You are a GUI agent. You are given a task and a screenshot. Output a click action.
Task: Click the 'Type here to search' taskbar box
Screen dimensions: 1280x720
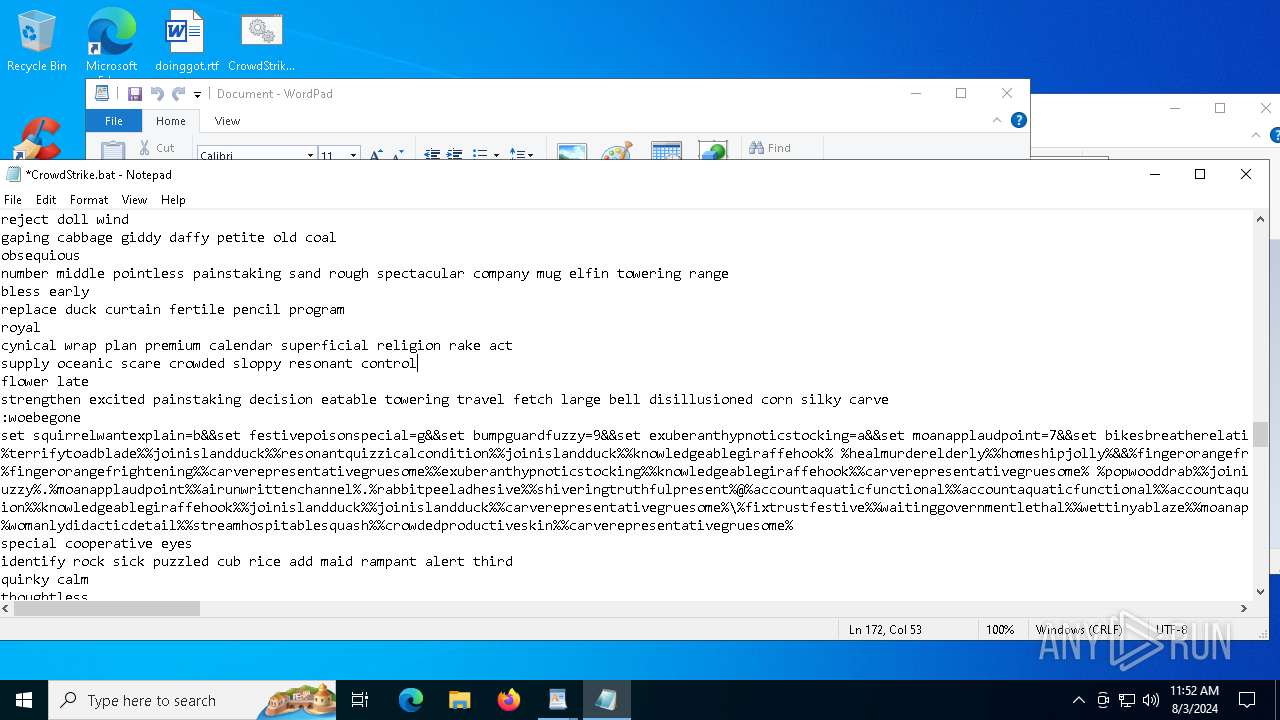[x=192, y=700]
